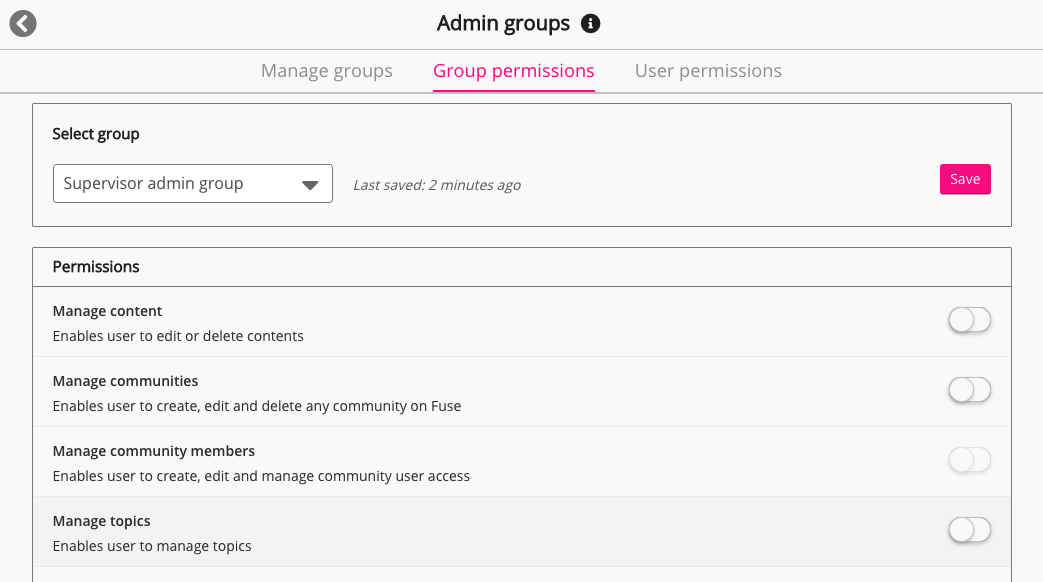
Task: Click the Admin groups page title
Action: 503,23
